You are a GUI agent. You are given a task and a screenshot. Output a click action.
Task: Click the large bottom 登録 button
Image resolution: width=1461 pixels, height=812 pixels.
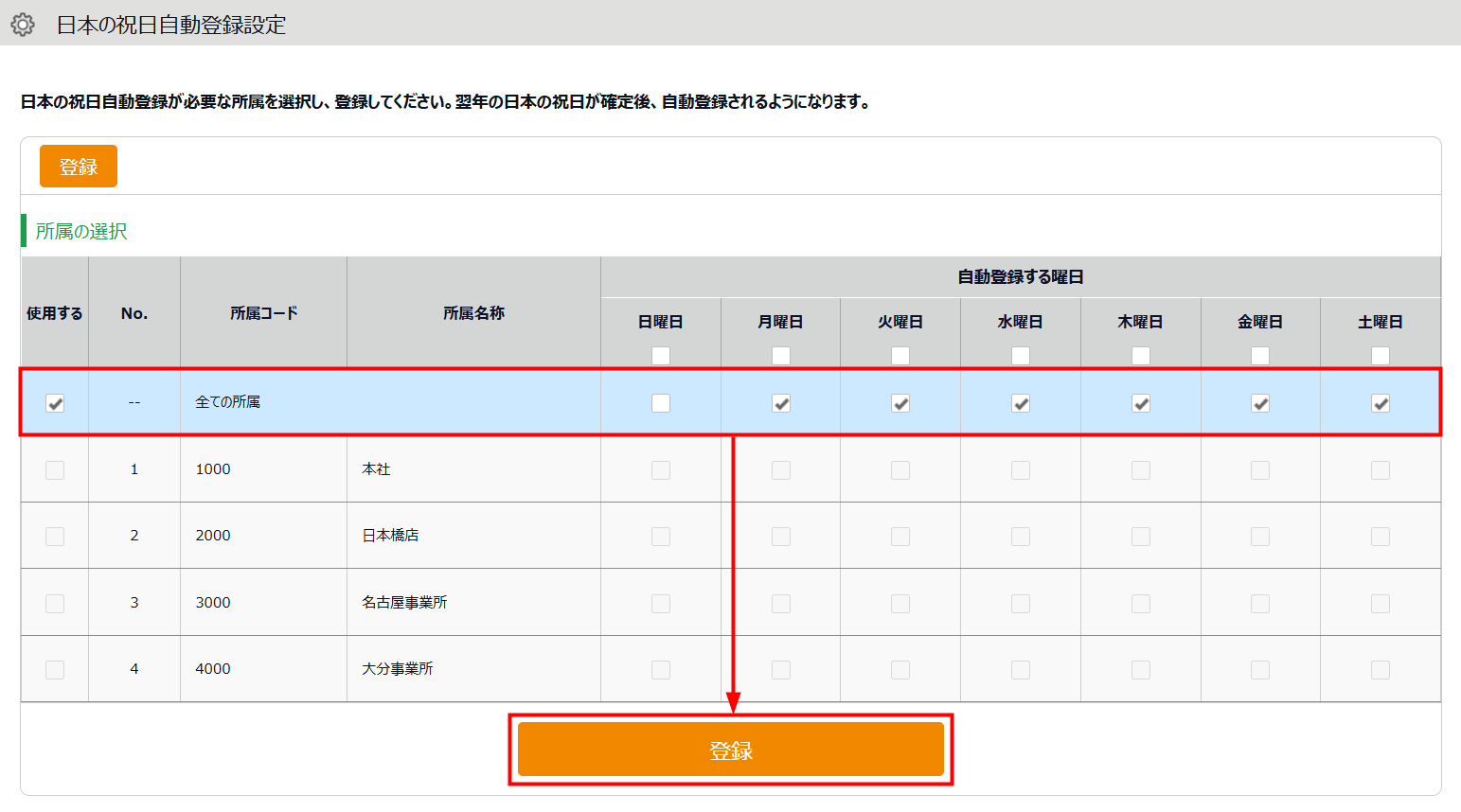pos(730,750)
